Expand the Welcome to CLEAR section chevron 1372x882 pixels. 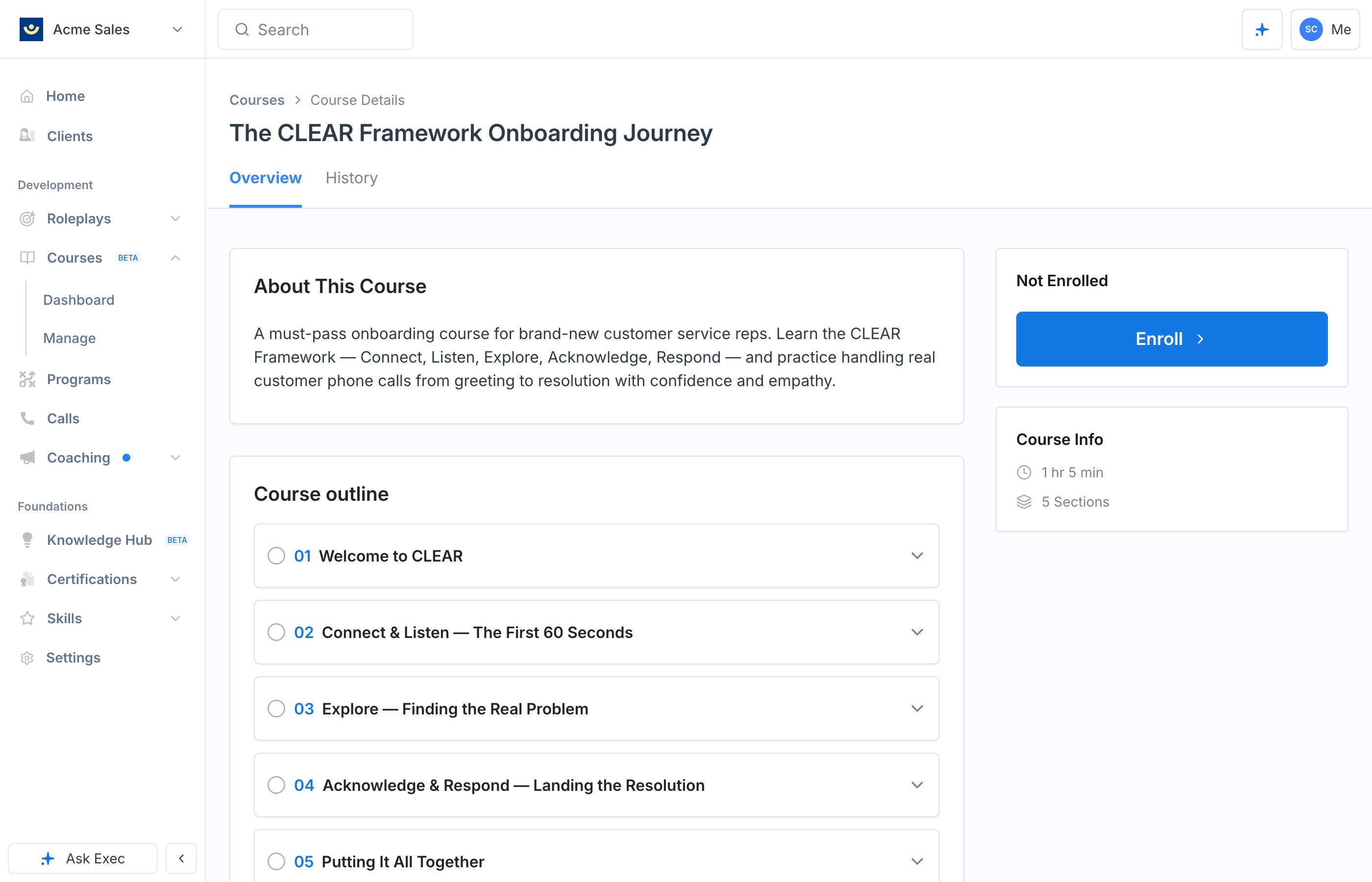(917, 556)
